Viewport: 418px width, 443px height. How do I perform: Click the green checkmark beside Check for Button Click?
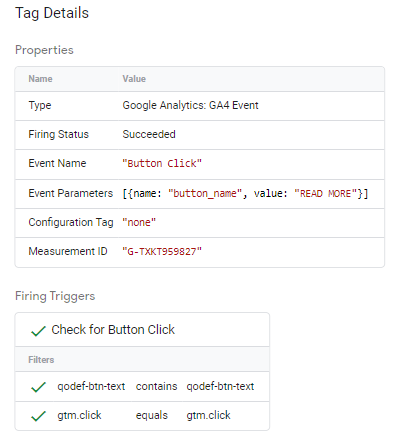point(38,331)
